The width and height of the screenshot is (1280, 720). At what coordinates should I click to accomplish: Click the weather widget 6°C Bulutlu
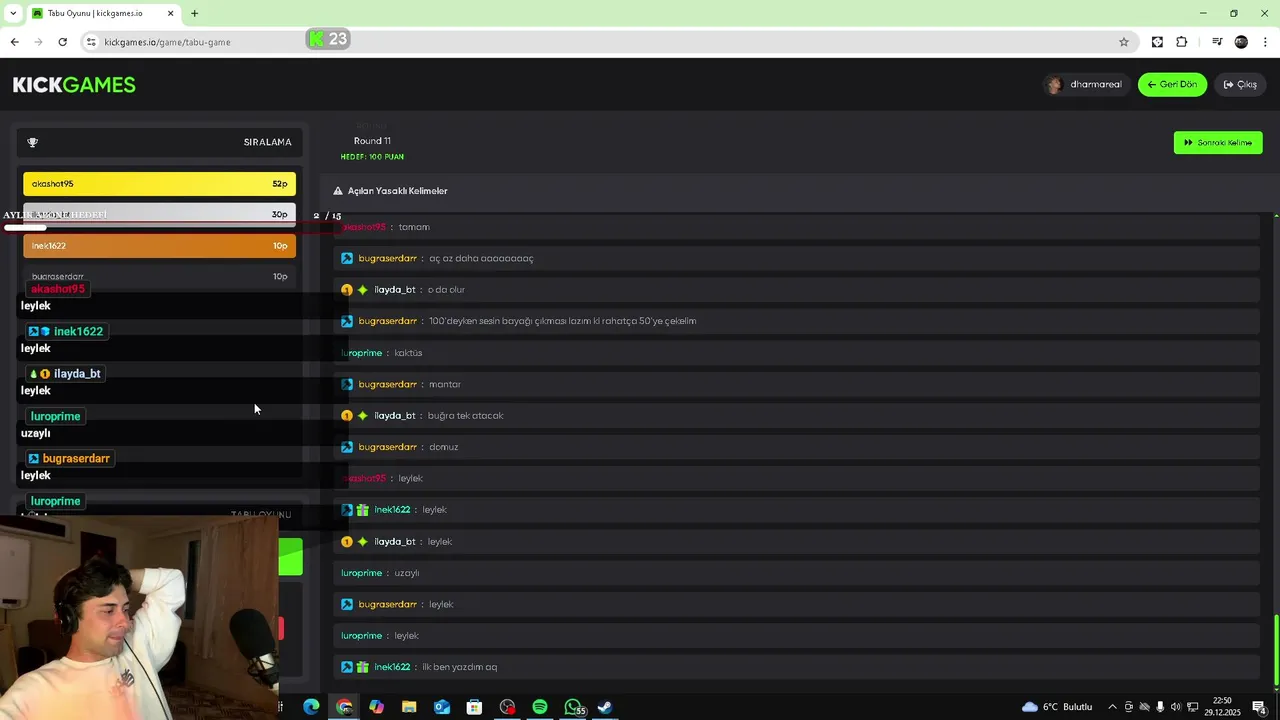[x=1057, y=707]
